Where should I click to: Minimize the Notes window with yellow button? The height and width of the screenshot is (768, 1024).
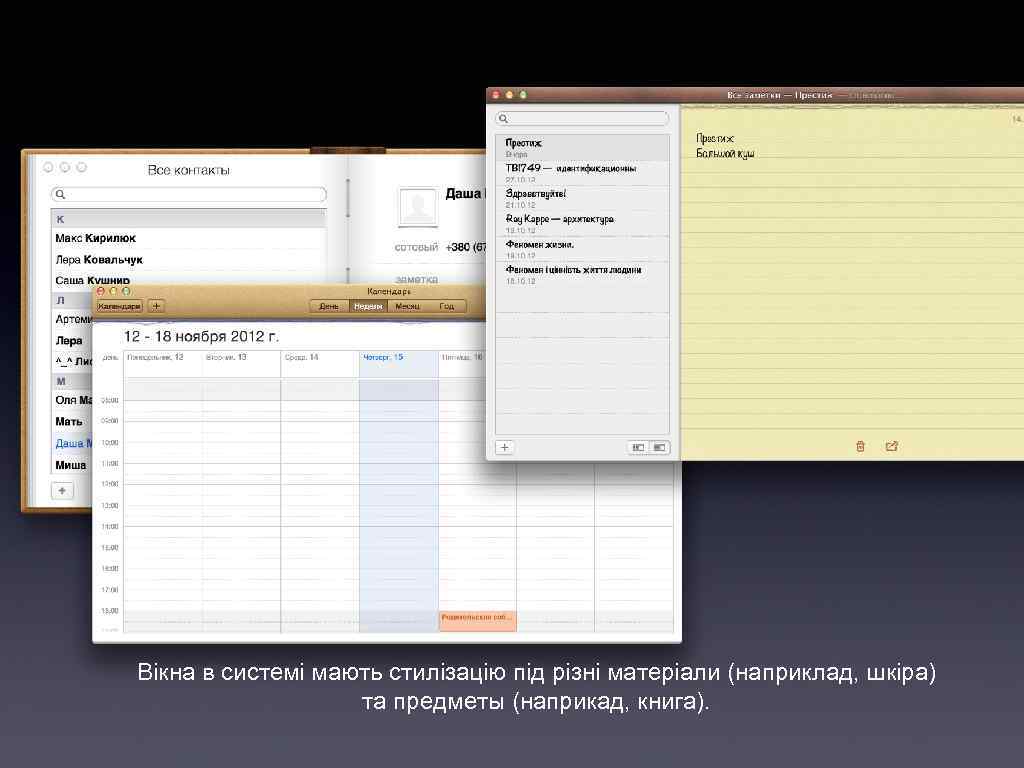pyautogui.click(x=509, y=95)
